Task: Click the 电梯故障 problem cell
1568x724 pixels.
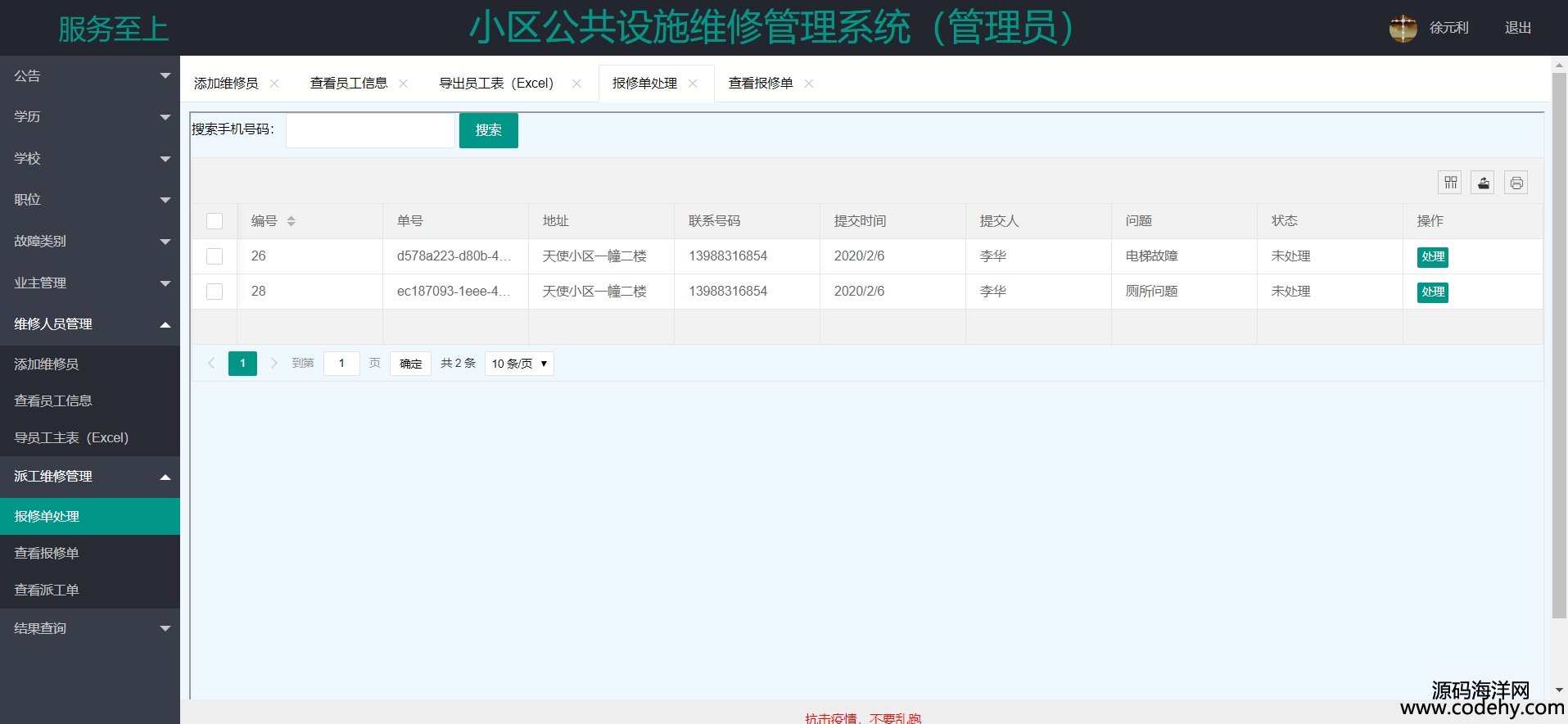Action: tap(1184, 256)
